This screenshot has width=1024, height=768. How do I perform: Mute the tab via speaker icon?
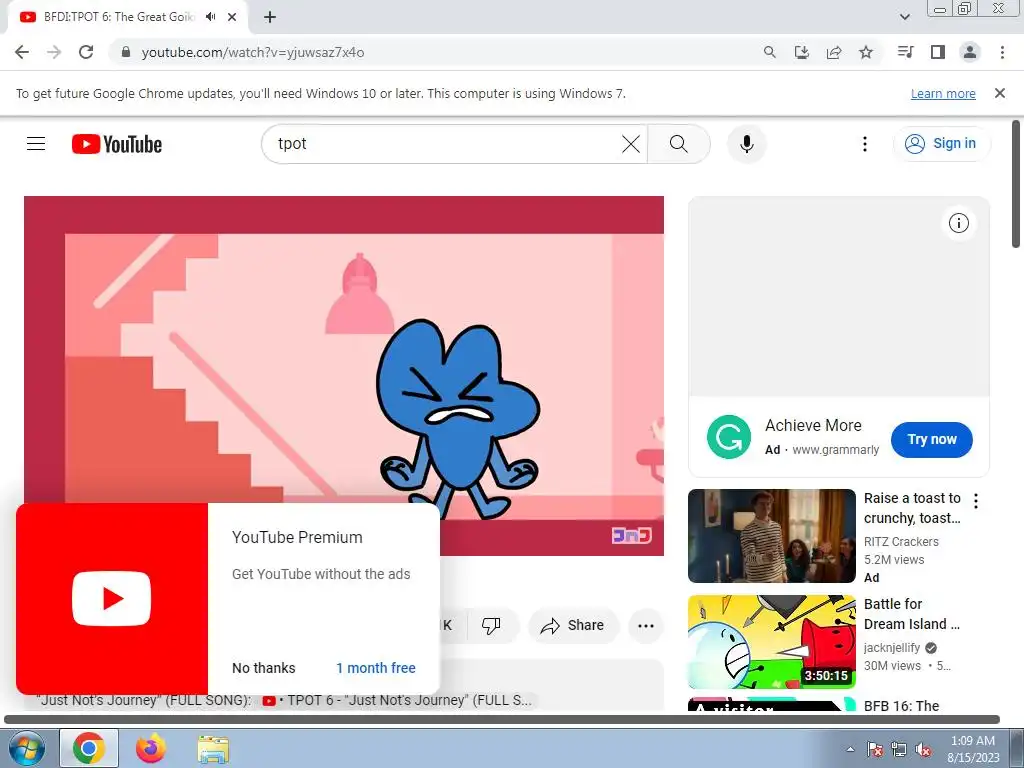pos(210,17)
